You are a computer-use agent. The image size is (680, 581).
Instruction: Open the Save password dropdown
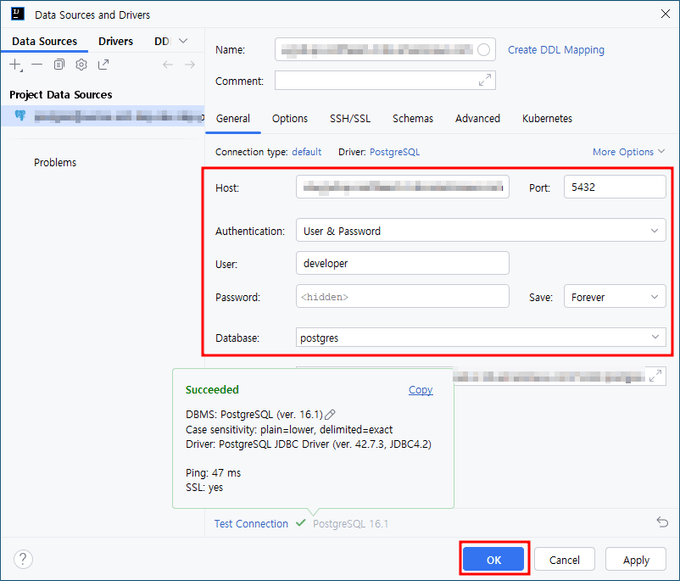(x=614, y=297)
